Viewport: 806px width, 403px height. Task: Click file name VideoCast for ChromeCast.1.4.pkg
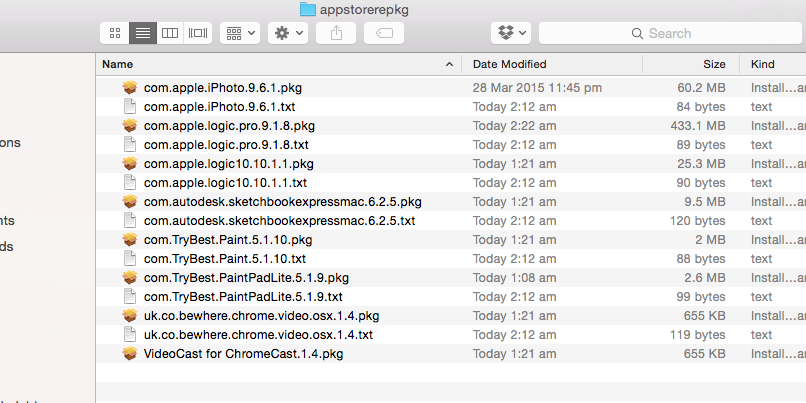coord(243,354)
